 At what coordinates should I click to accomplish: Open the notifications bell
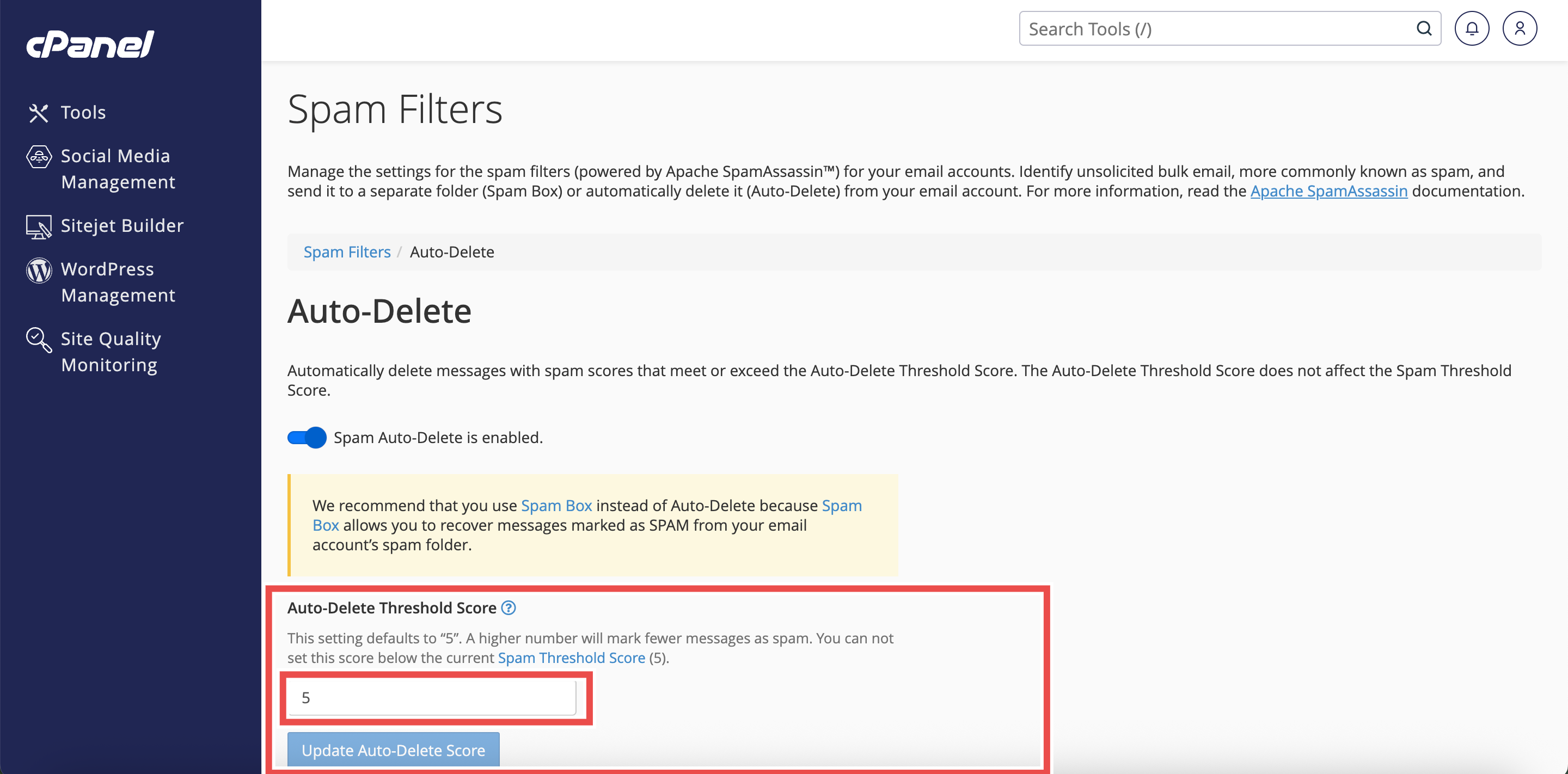[x=1471, y=29]
